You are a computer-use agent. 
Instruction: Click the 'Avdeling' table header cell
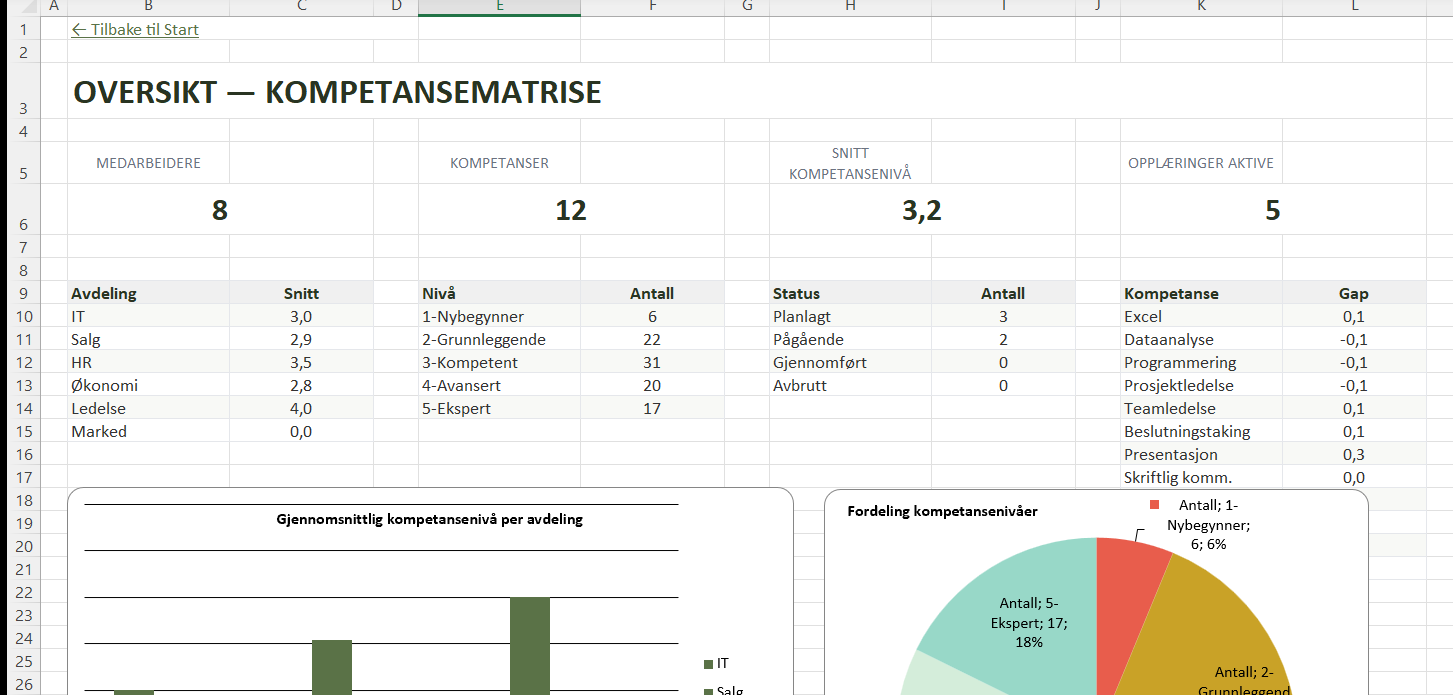pyautogui.click(x=104, y=294)
